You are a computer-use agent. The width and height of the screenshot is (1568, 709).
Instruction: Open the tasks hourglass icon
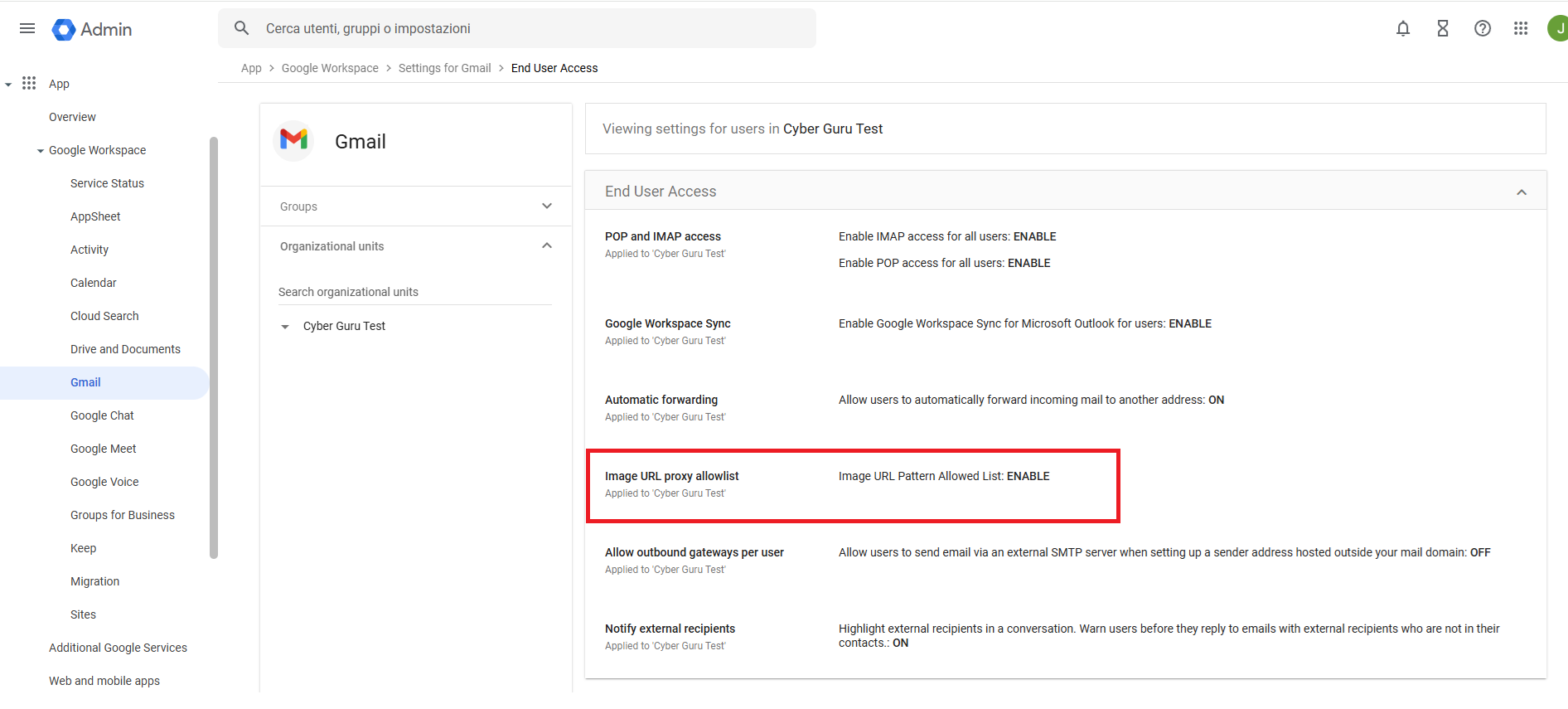click(x=1443, y=29)
